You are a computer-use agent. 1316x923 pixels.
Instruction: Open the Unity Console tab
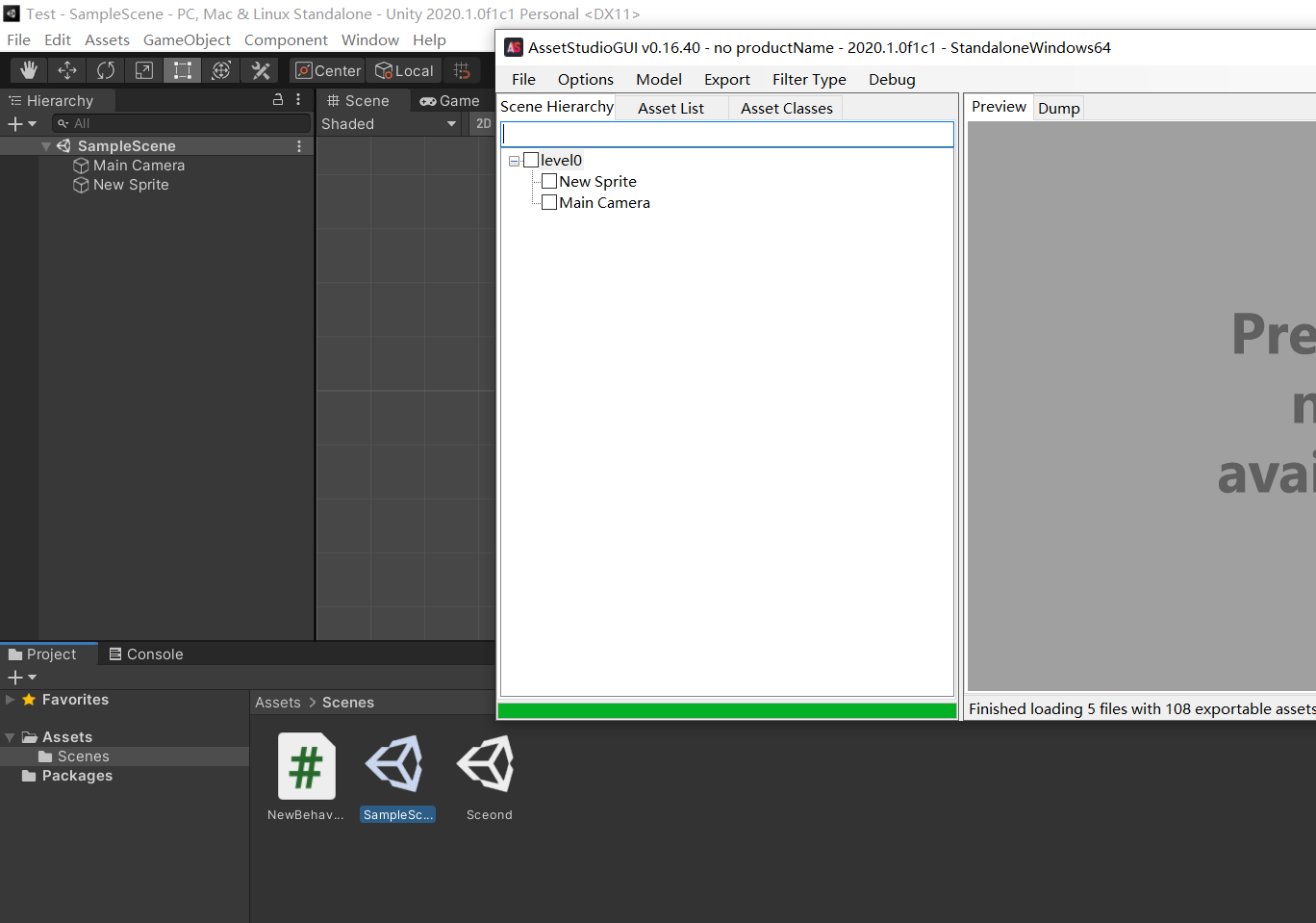point(146,654)
